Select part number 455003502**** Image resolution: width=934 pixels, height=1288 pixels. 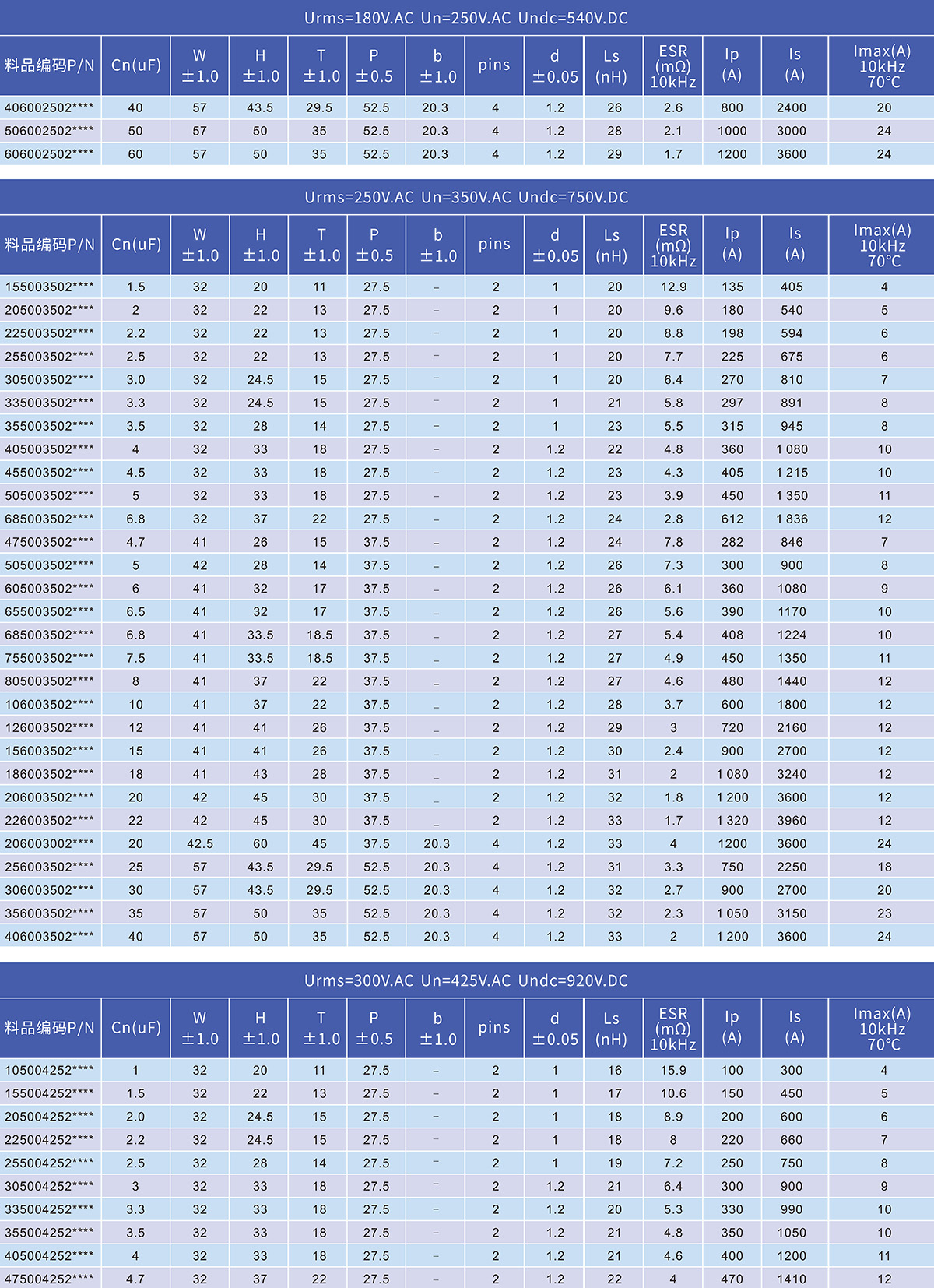point(49,473)
